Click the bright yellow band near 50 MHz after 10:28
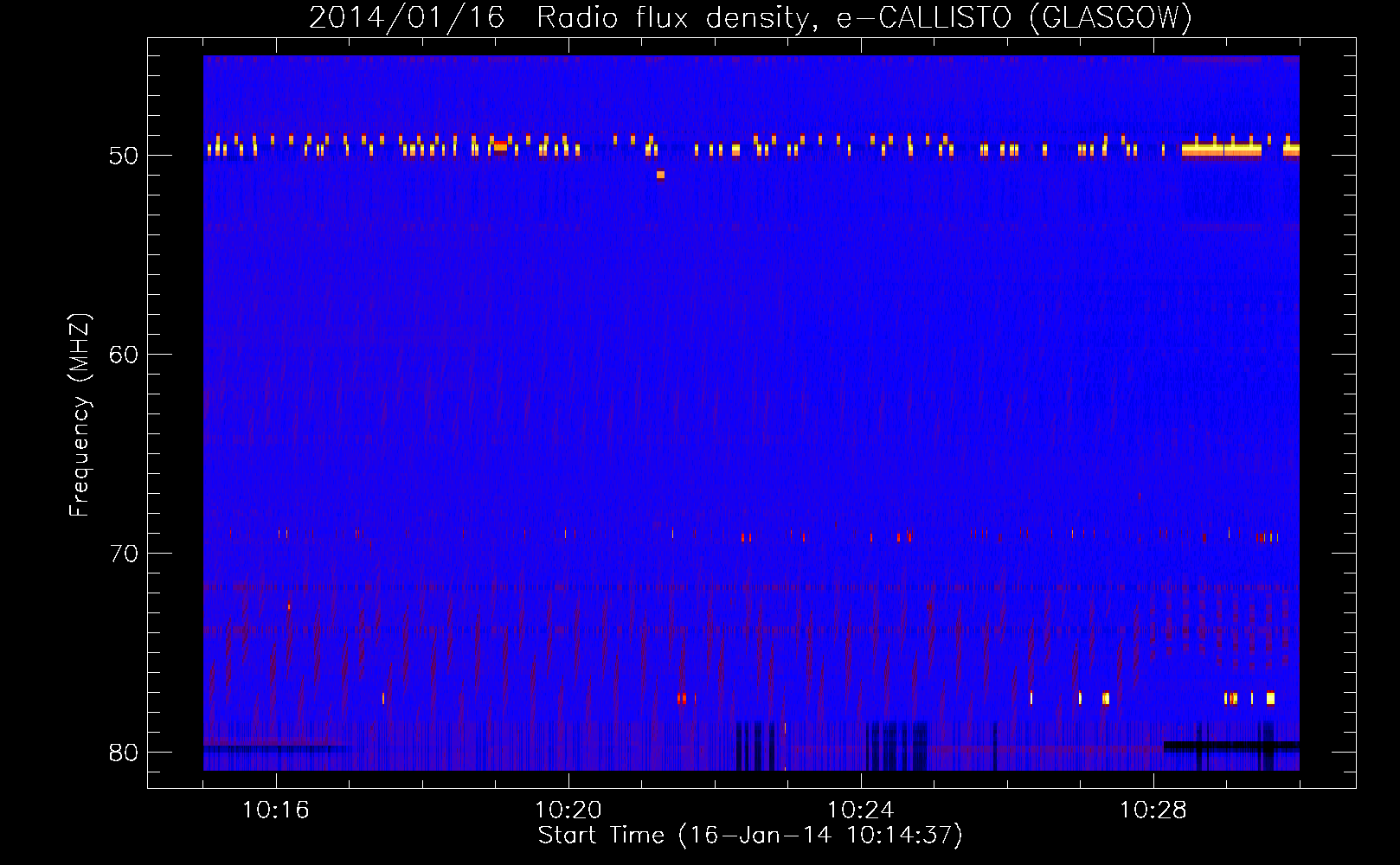 pyautogui.click(x=1222, y=150)
